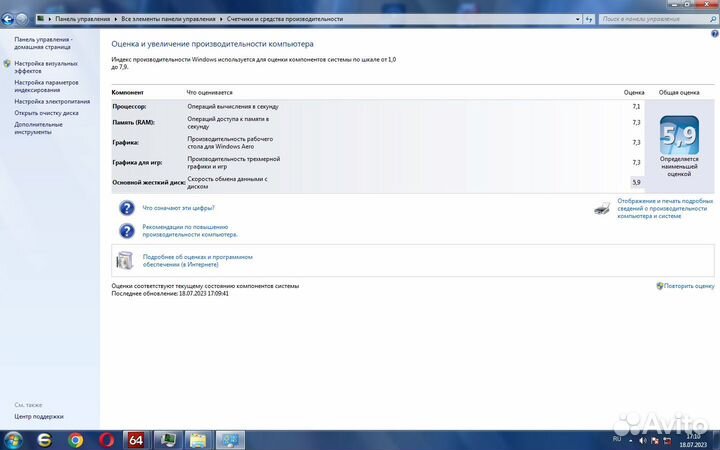
Task: Open 'Подробнее об оценках и программном обеспечении' link
Action: click(x=197, y=261)
